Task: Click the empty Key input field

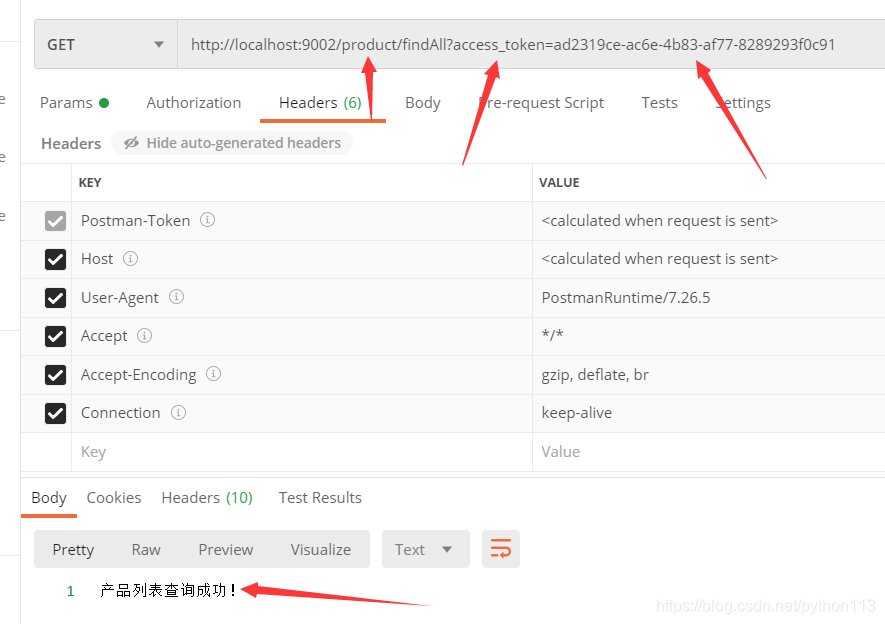Action: 301,452
